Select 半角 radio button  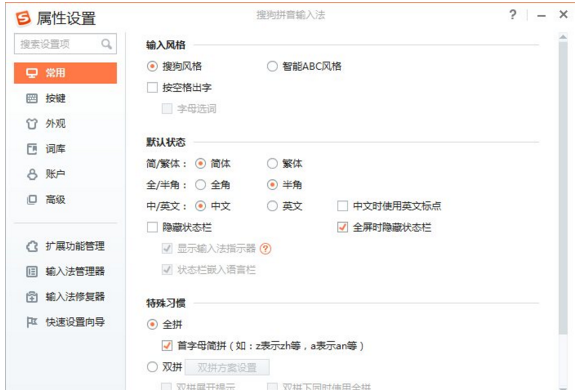pyautogui.click(x=272, y=185)
